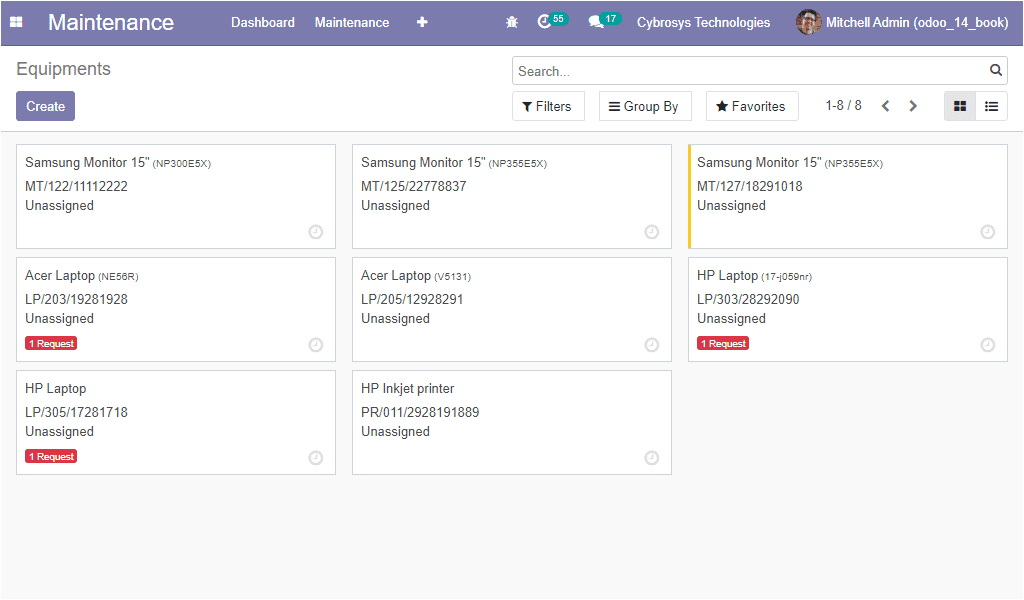Click Mitchell Admin avatar picture
The height and width of the screenshot is (600, 1024).
pos(808,22)
